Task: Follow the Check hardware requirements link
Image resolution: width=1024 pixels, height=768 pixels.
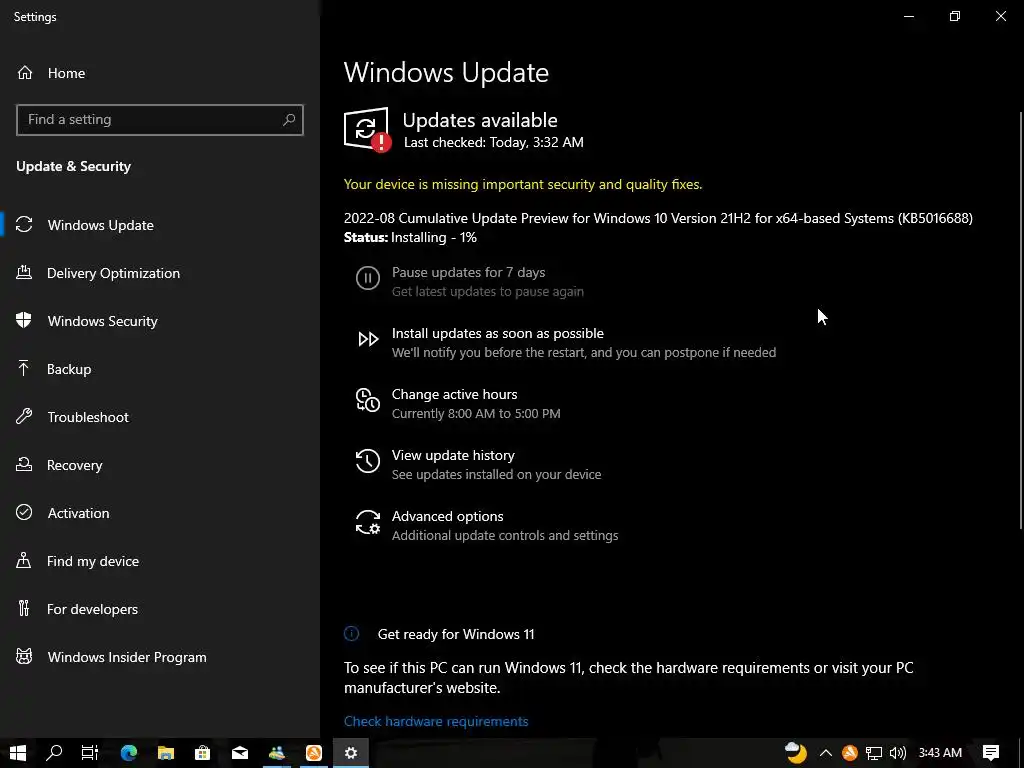Action: tap(436, 721)
